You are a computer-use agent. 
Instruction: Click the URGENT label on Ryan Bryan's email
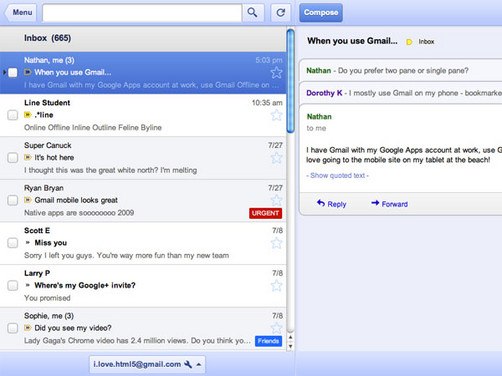point(265,213)
